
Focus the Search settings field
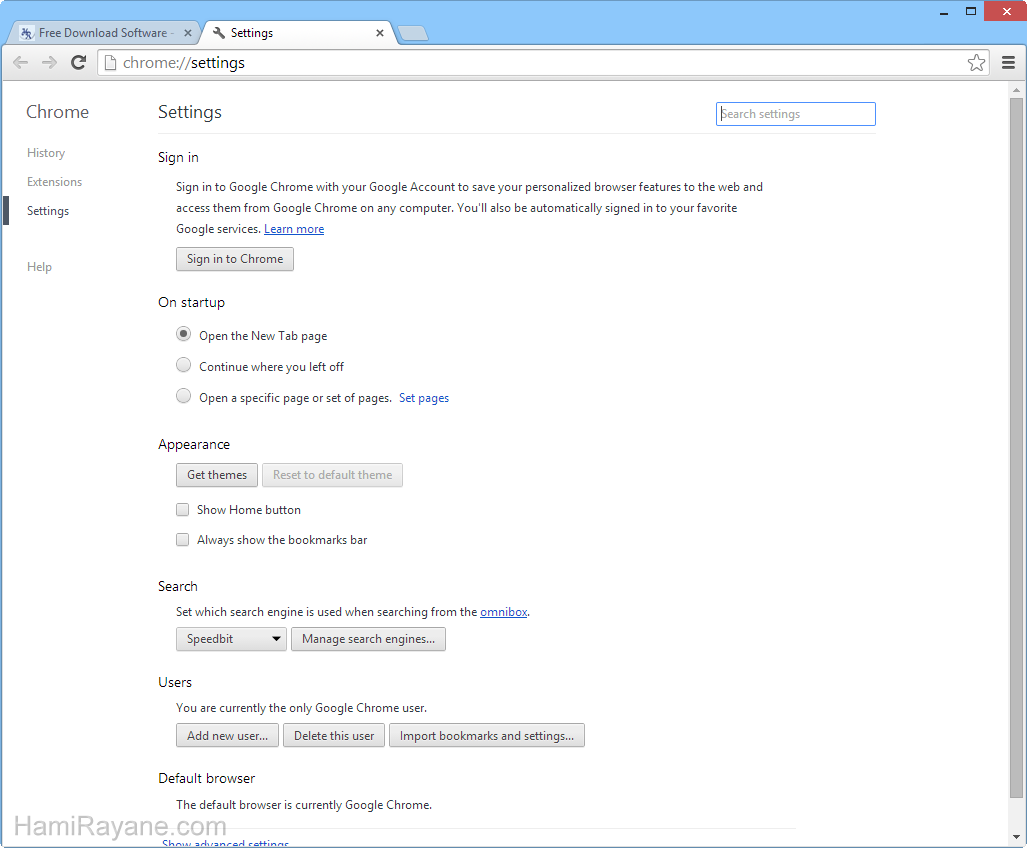796,114
